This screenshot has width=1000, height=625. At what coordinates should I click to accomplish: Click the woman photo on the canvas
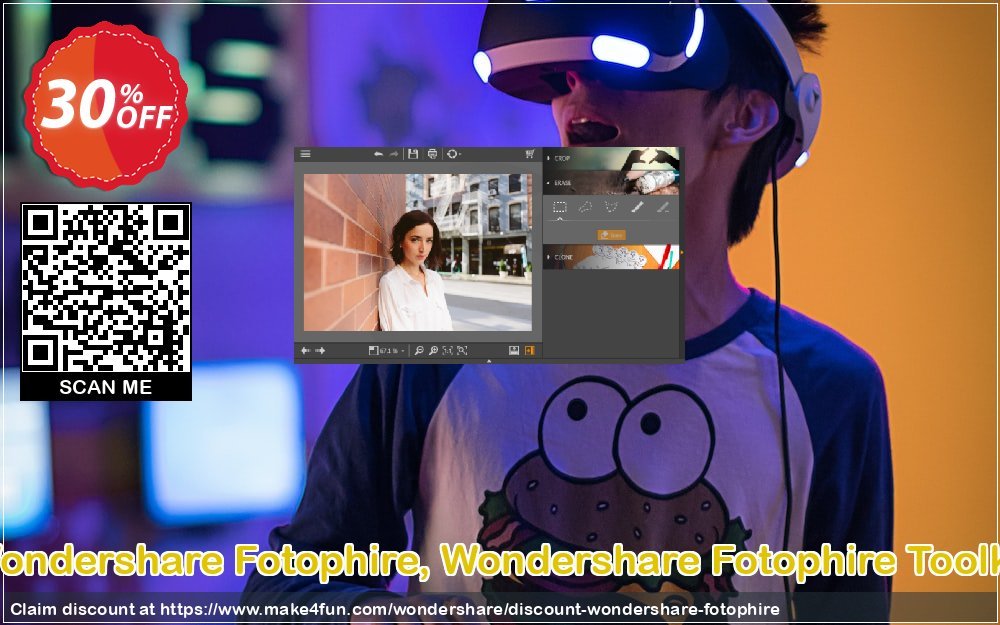418,253
